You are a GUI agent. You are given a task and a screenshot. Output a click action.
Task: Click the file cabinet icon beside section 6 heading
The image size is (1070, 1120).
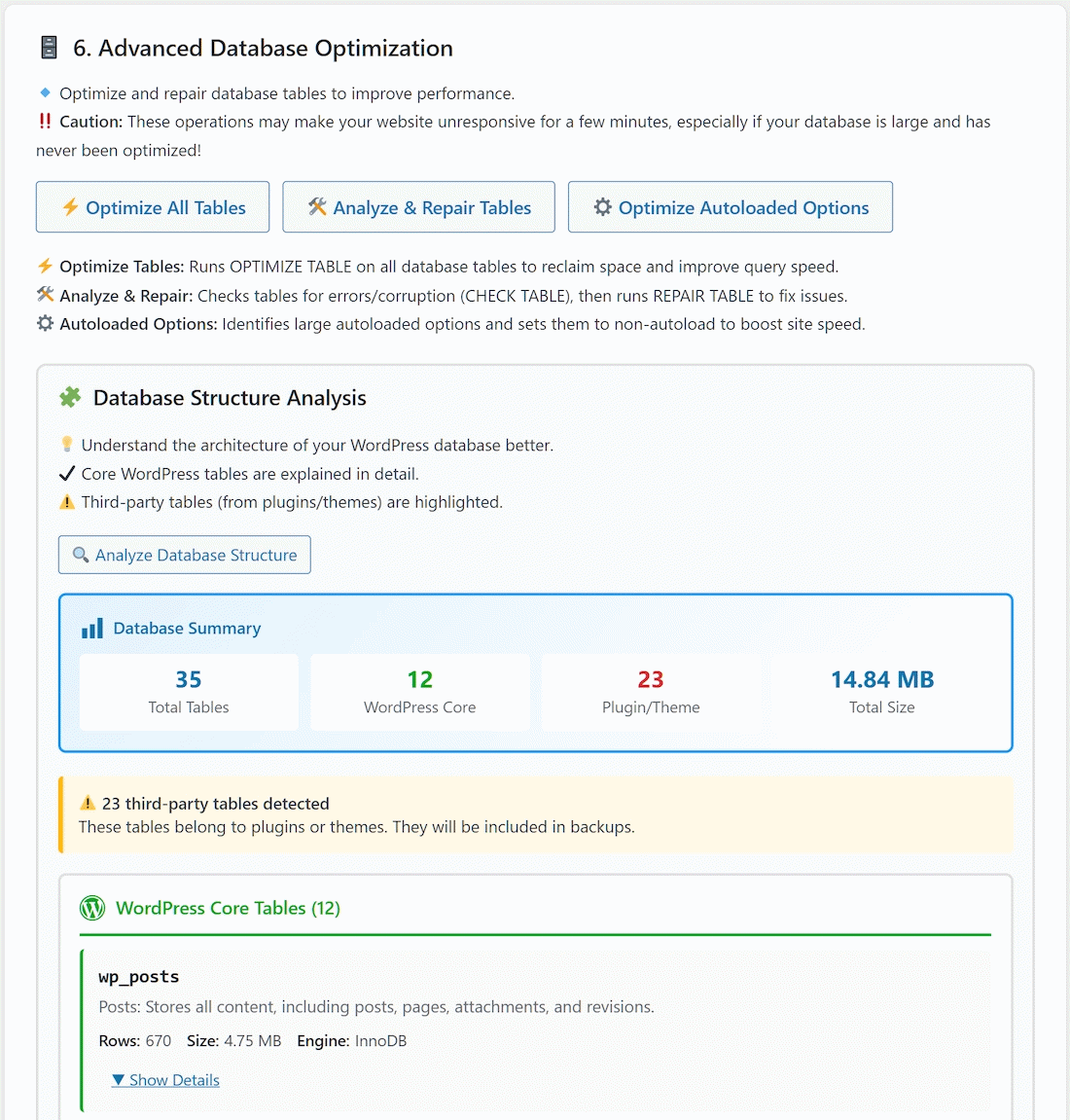tap(49, 48)
